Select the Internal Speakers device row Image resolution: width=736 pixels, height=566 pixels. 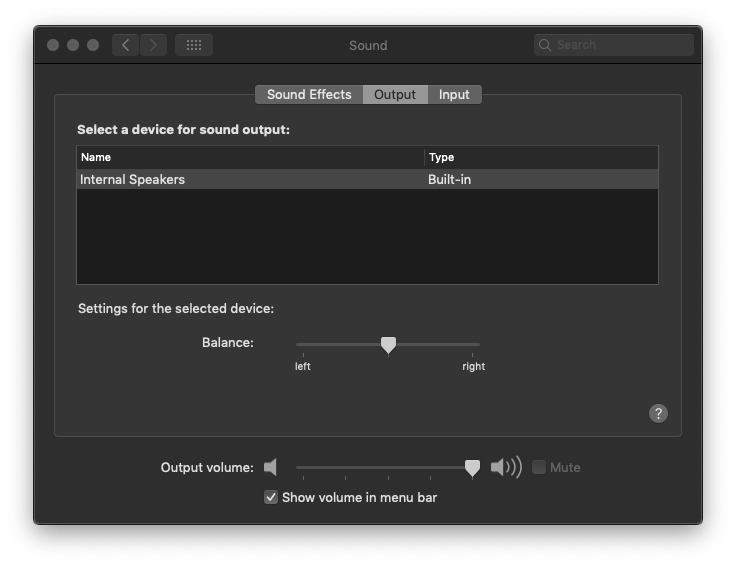[368, 179]
